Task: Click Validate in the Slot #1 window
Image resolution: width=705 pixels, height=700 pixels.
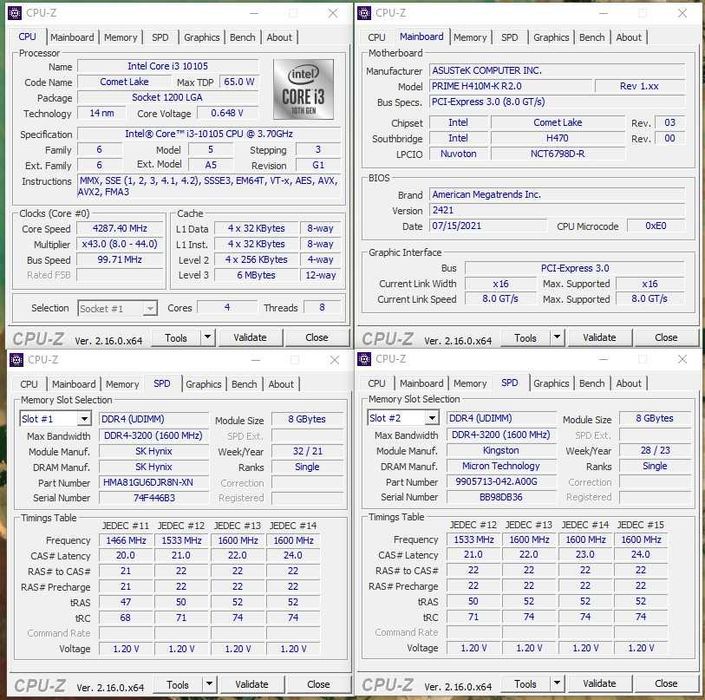Action: (251, 685)
